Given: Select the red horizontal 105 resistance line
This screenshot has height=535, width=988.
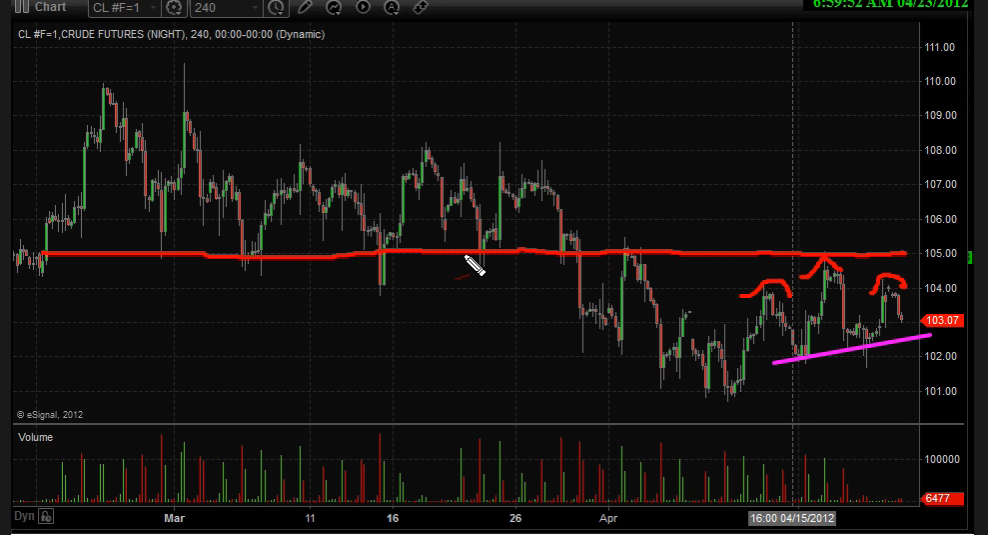Looking at the screenshot, I should pos(300,255).
